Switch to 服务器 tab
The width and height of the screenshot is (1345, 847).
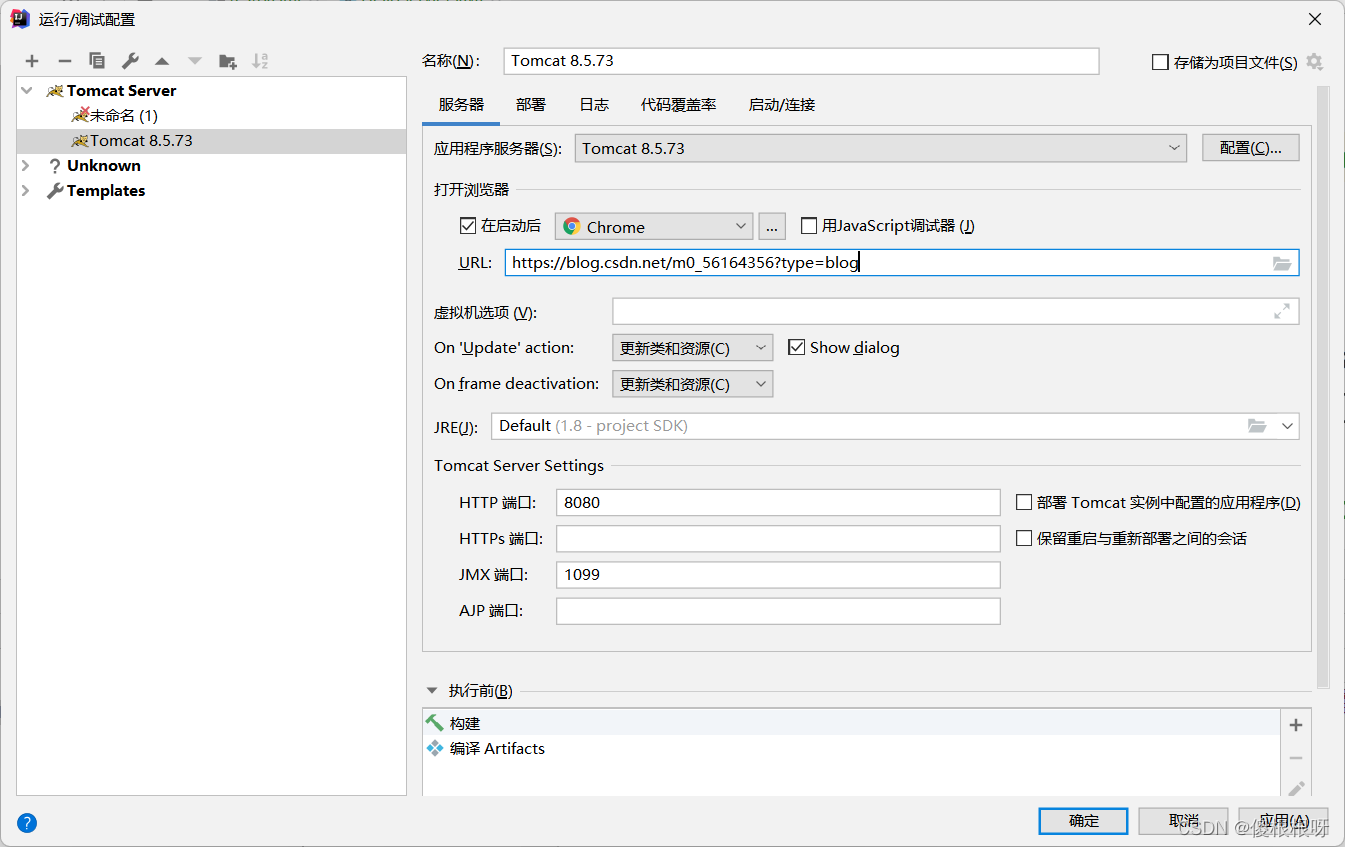(461, 104)
